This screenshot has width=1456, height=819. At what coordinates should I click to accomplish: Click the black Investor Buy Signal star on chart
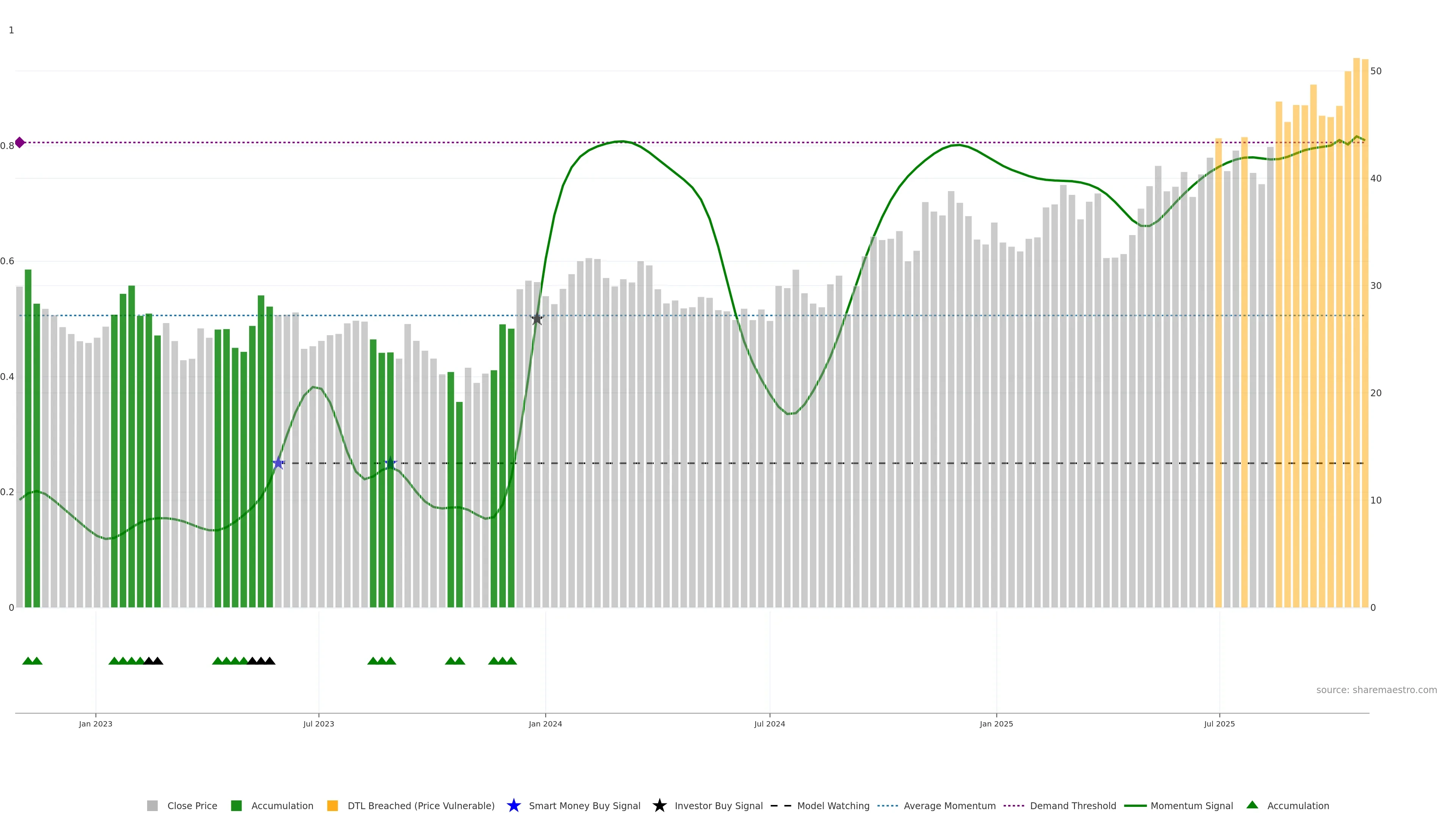tap(537, 319)
